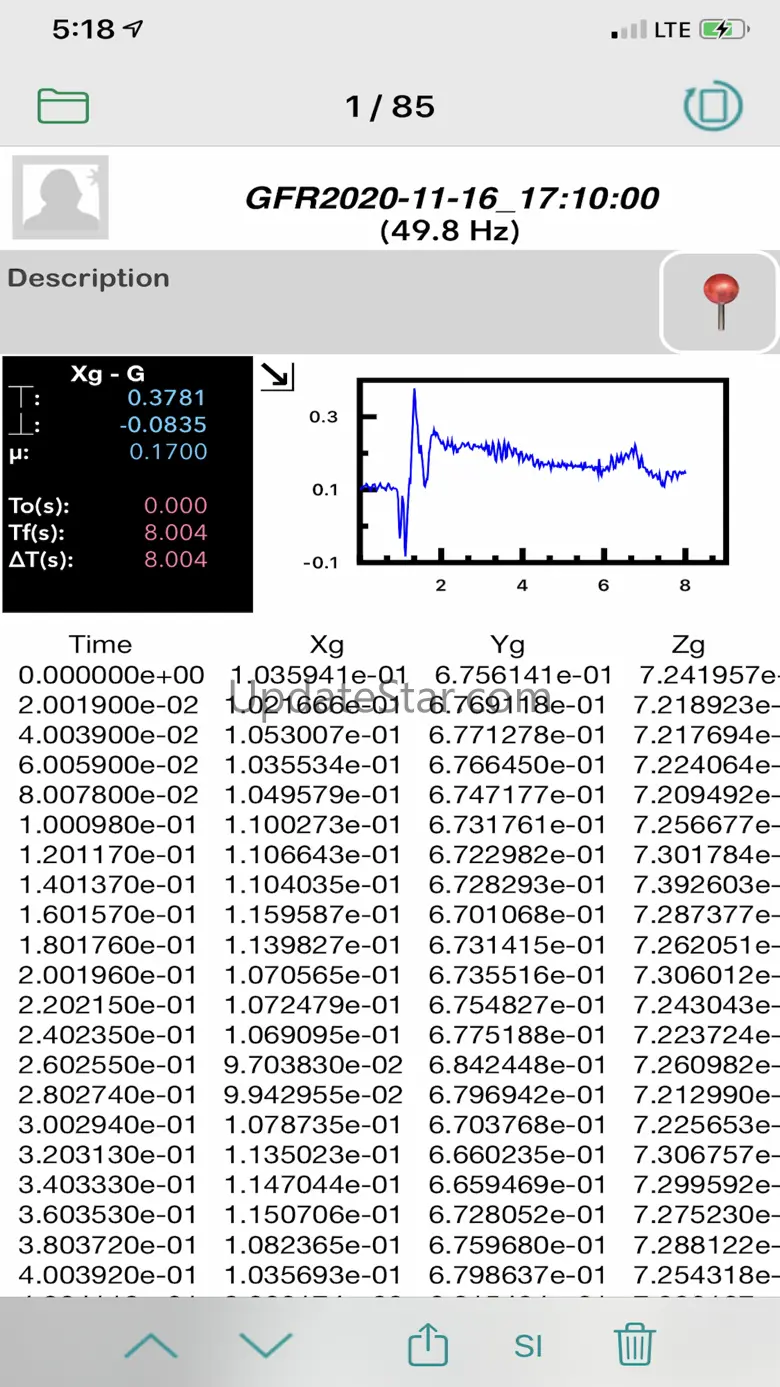Select the Time column header
The height and width of the screenshot is (1387, 780).
(100, 645)
